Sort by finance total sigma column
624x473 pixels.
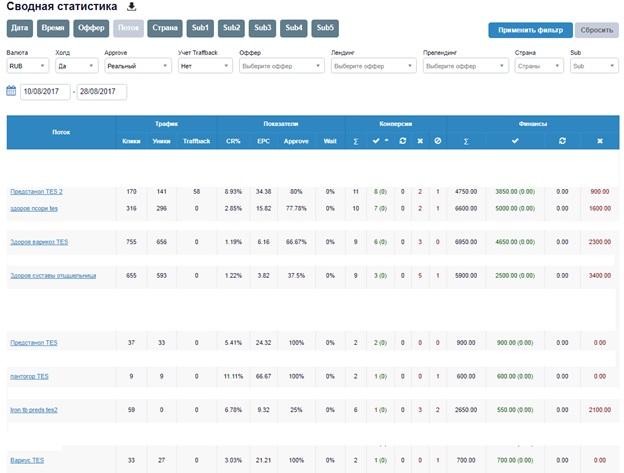(x=466, y=141)
